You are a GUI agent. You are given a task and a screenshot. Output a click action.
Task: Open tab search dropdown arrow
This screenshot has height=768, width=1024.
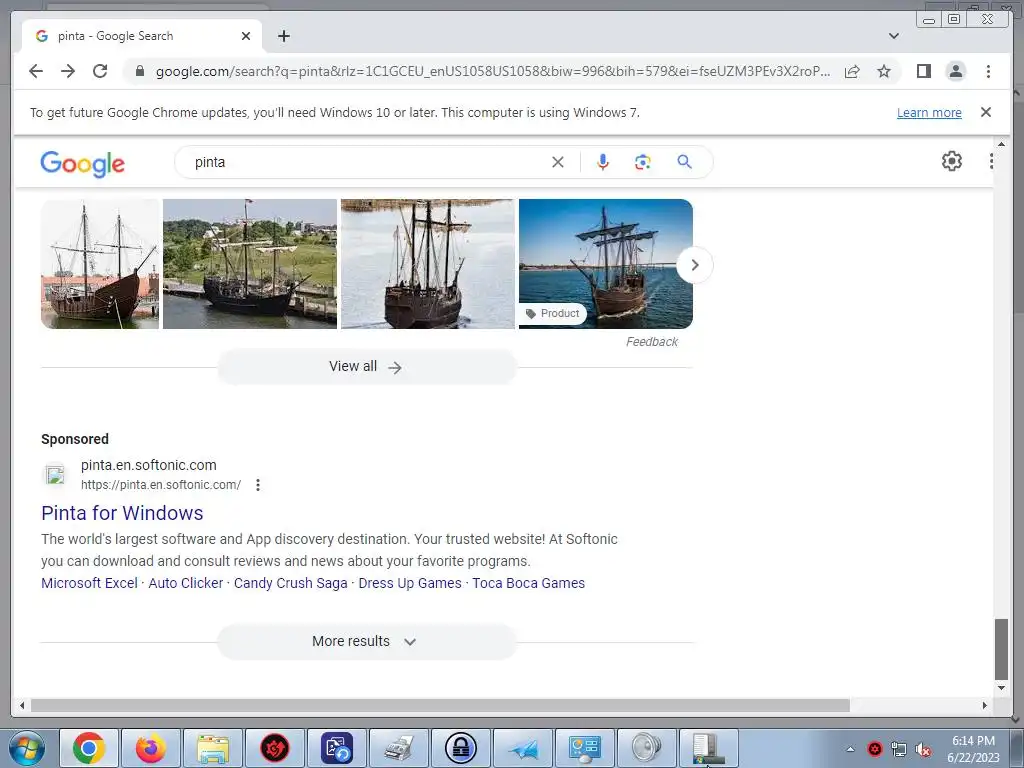coord(893,36)
